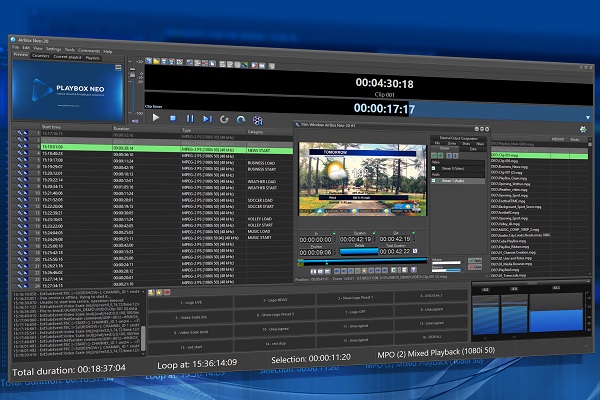Click the log panel vertical scrollbar
Image resolution: width=600 pixels, height=400 pixels.
tap(143, 338)
